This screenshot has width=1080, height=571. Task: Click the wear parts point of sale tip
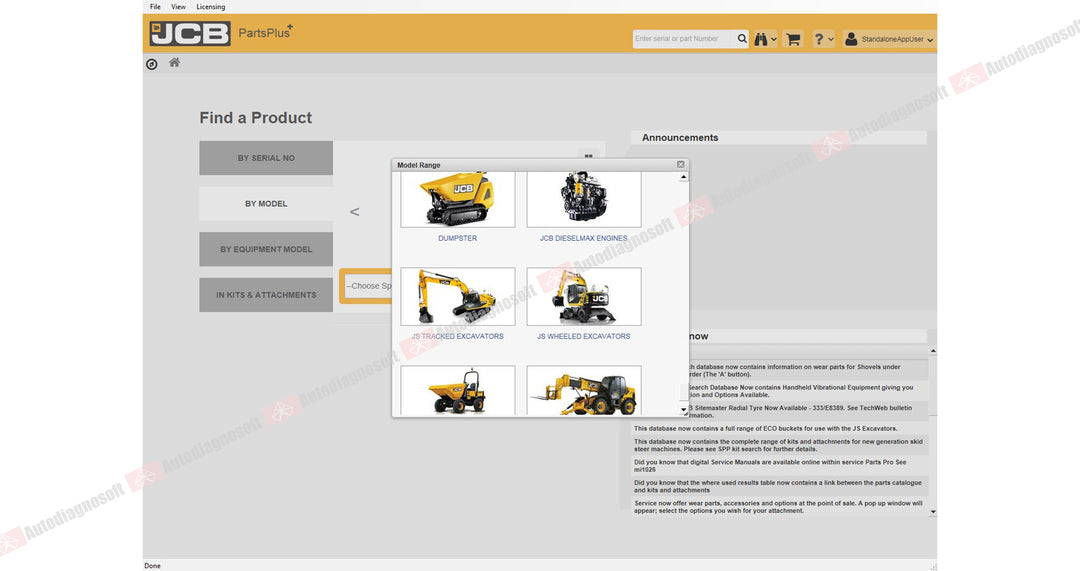tap(778, 507)
